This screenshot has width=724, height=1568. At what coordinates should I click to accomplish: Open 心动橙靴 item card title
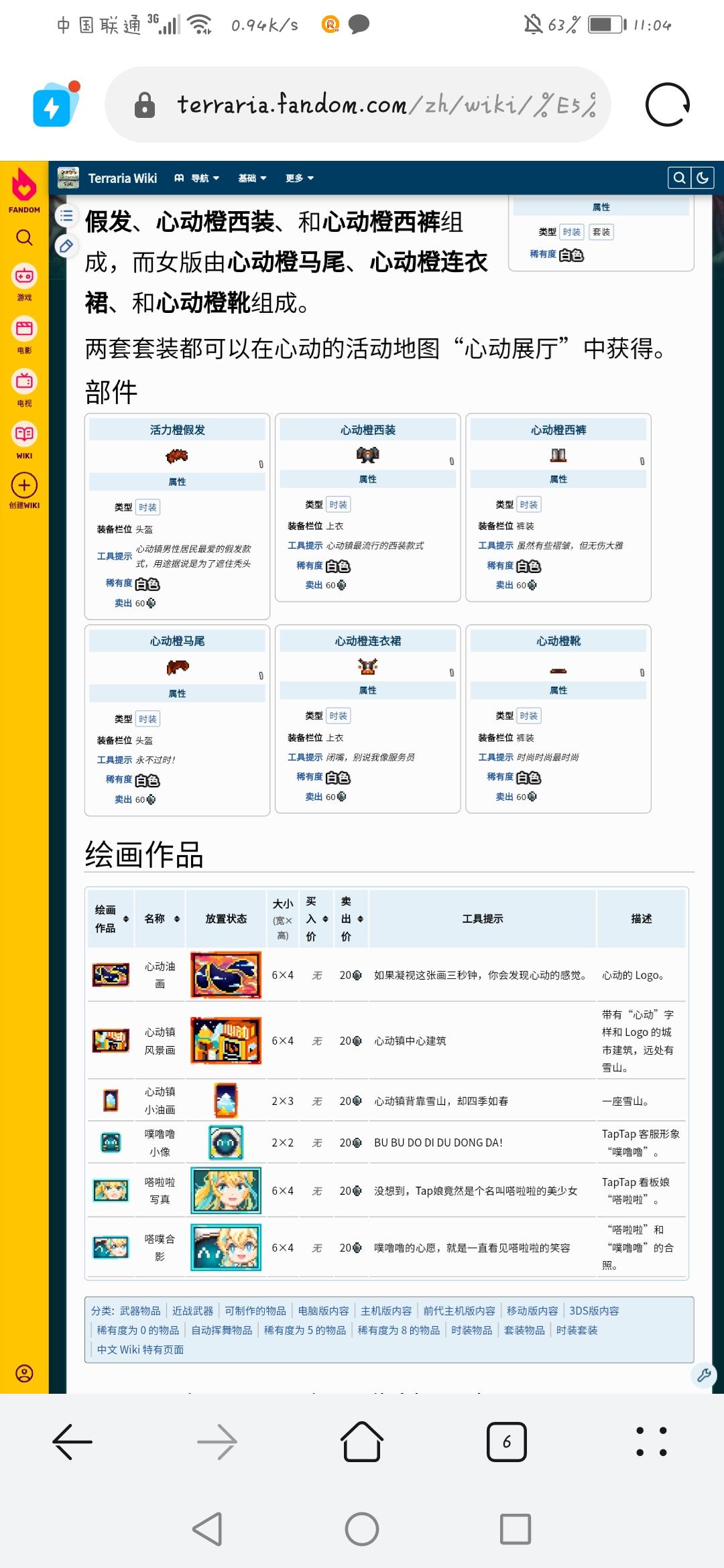[x=558, y=641]
